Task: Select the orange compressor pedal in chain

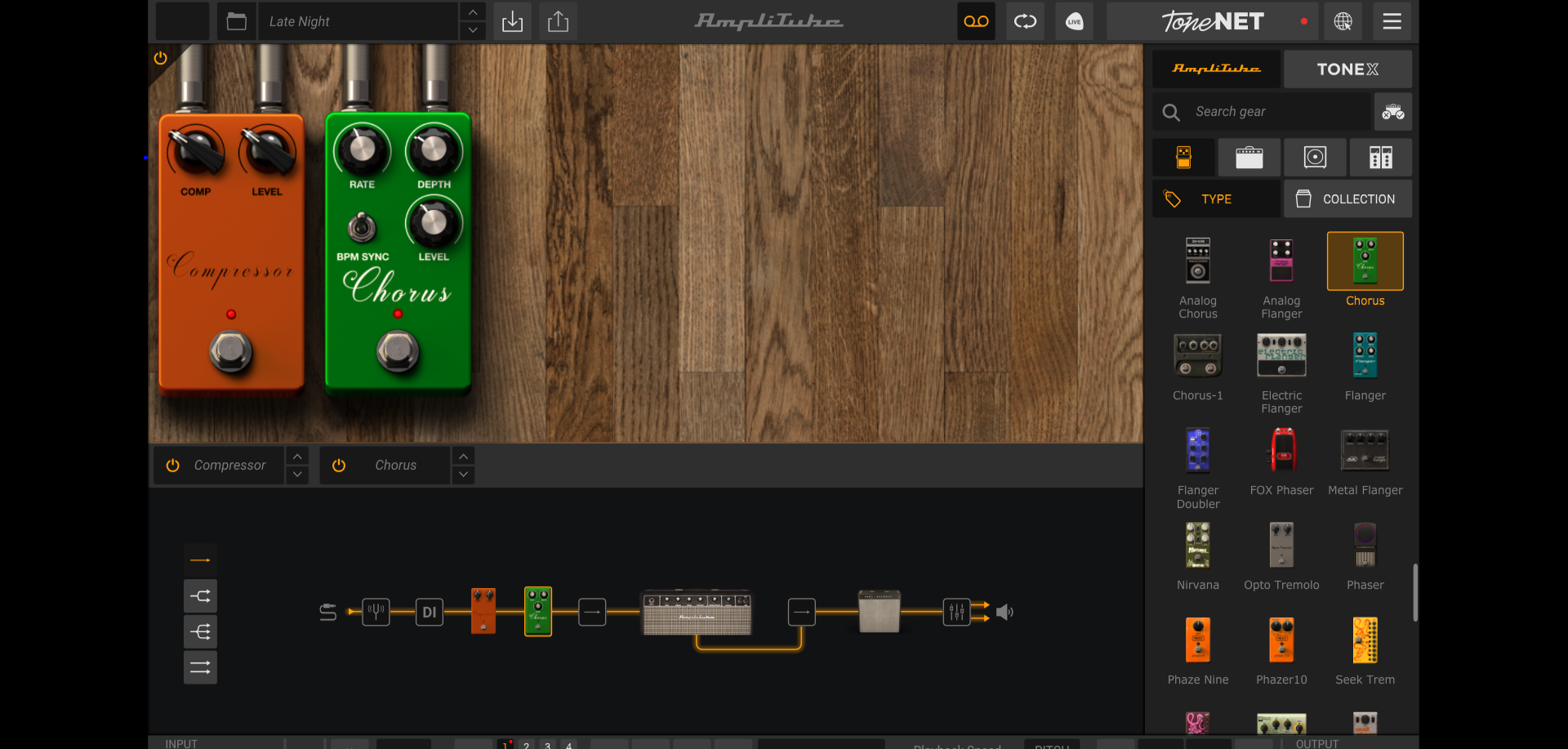Action: coord(483,611)
